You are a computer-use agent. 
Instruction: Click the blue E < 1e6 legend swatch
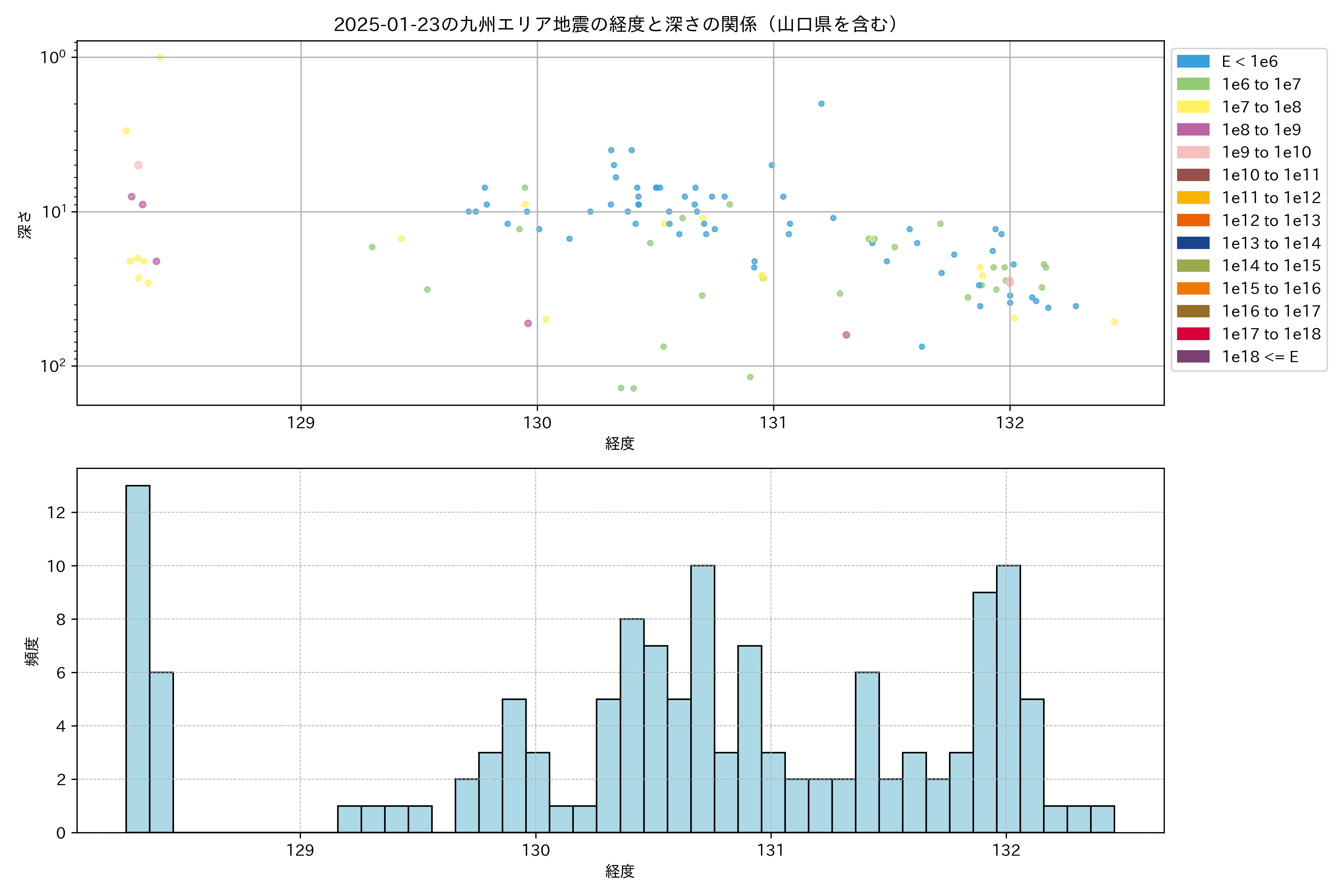point(1193,62)
